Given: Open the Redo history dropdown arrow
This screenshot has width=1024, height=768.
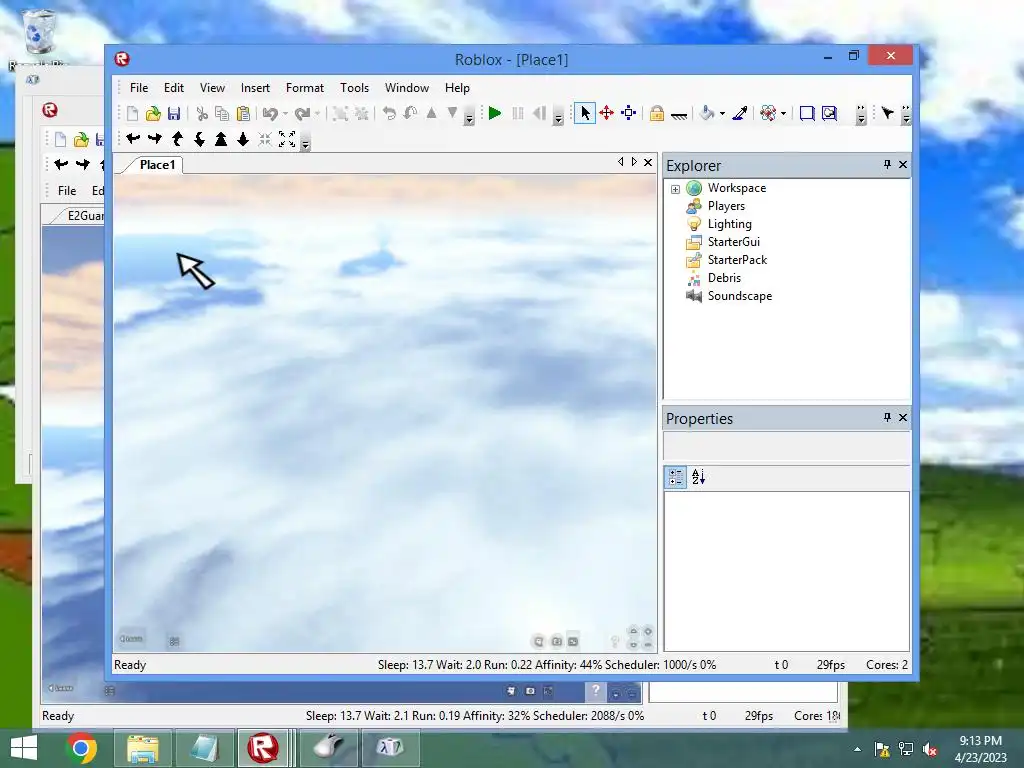Looking at the screenshot, I should 317,114.
